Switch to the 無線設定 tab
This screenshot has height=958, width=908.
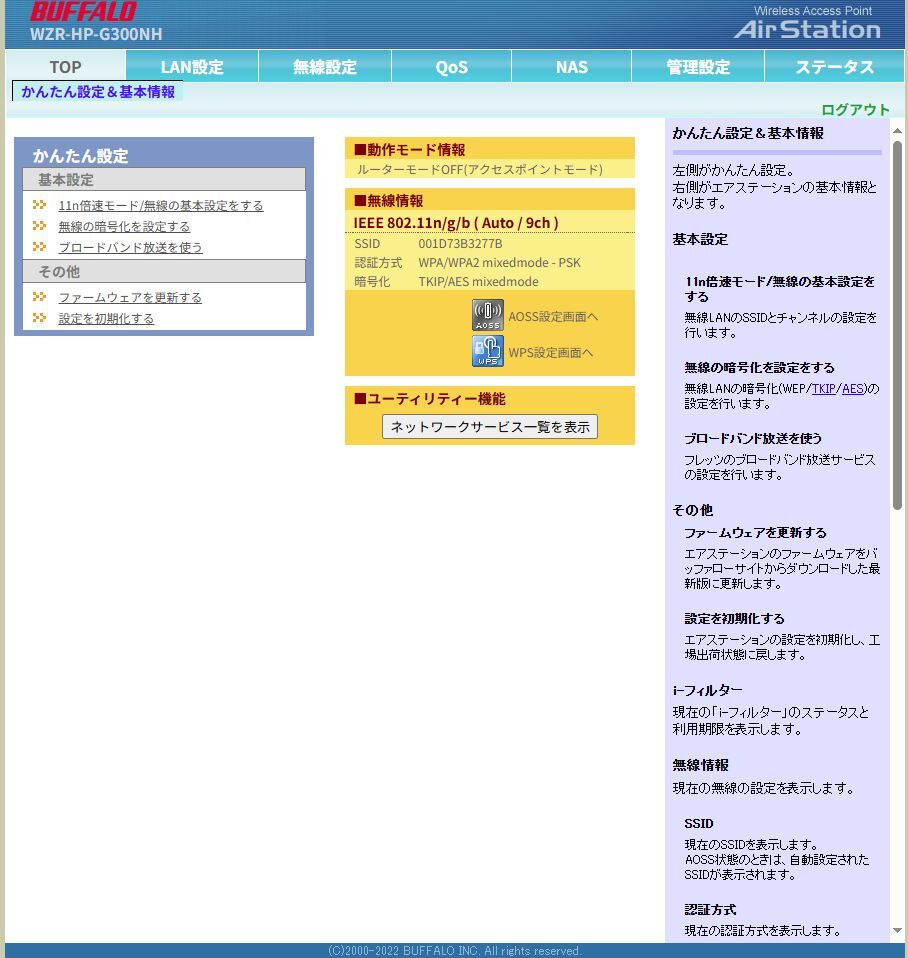[x=324, y=66]
